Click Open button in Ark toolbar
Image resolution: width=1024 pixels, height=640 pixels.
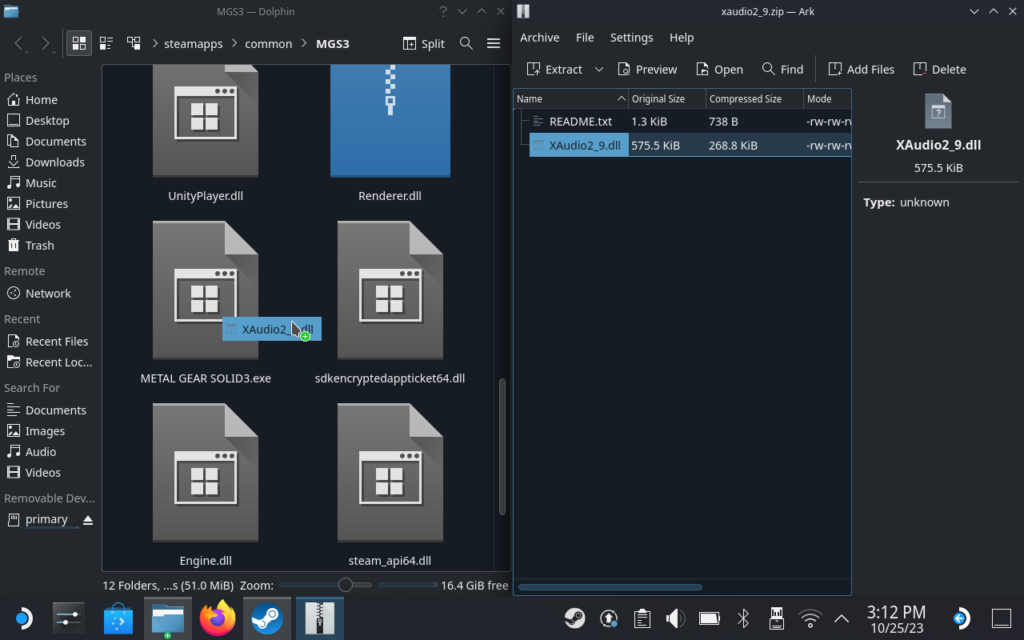click(x=719, y=69)
